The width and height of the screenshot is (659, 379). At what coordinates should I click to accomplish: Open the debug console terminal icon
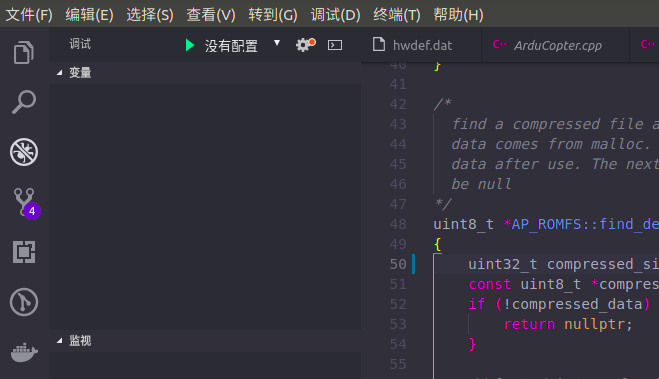[x=335, y=45]
